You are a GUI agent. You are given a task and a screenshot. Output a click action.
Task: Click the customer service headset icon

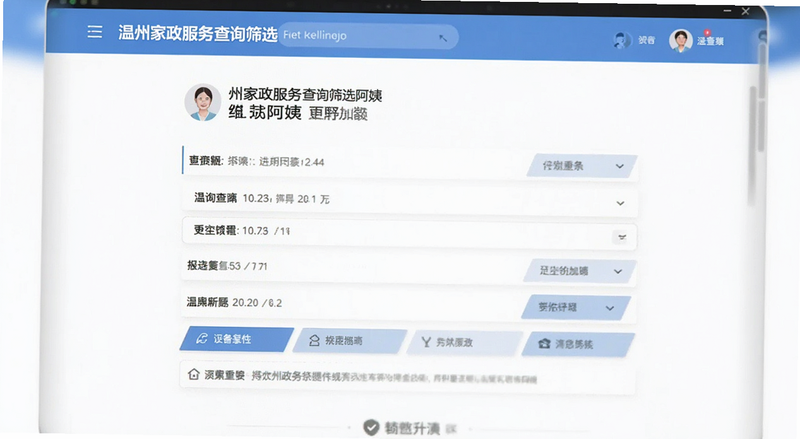(x=621, y=40)
